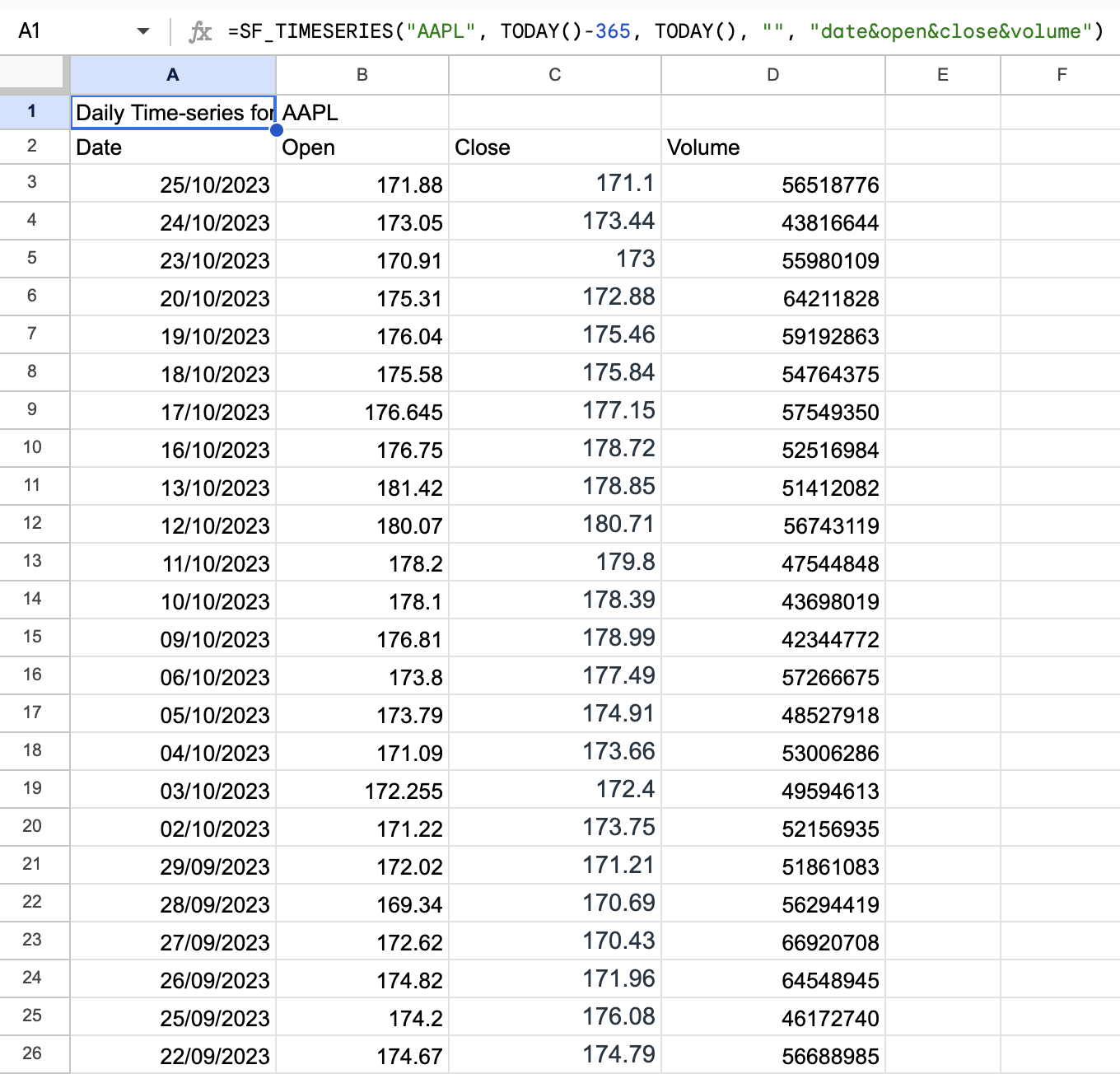Select open value 174.67
Viewport: 1120px width, 1074px height.
[x=362, y=1054]
